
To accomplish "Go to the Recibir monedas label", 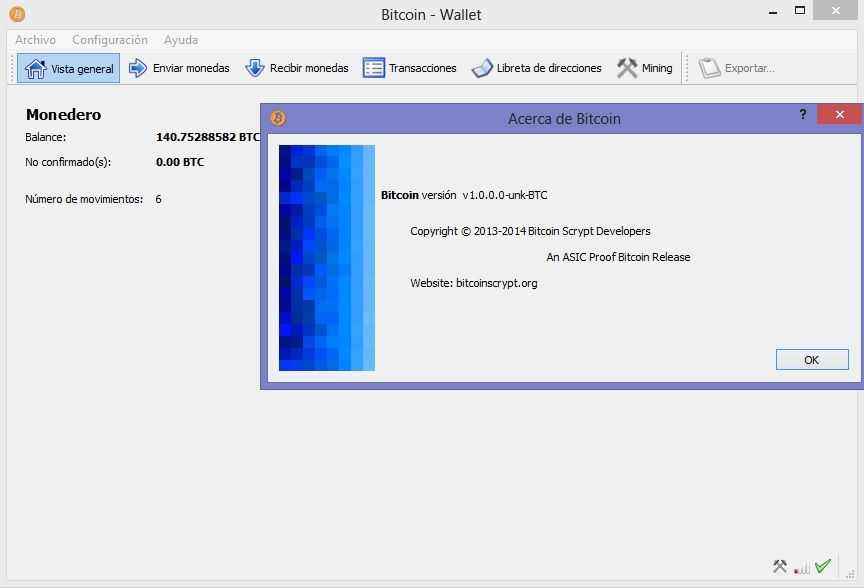I will 309,68.
